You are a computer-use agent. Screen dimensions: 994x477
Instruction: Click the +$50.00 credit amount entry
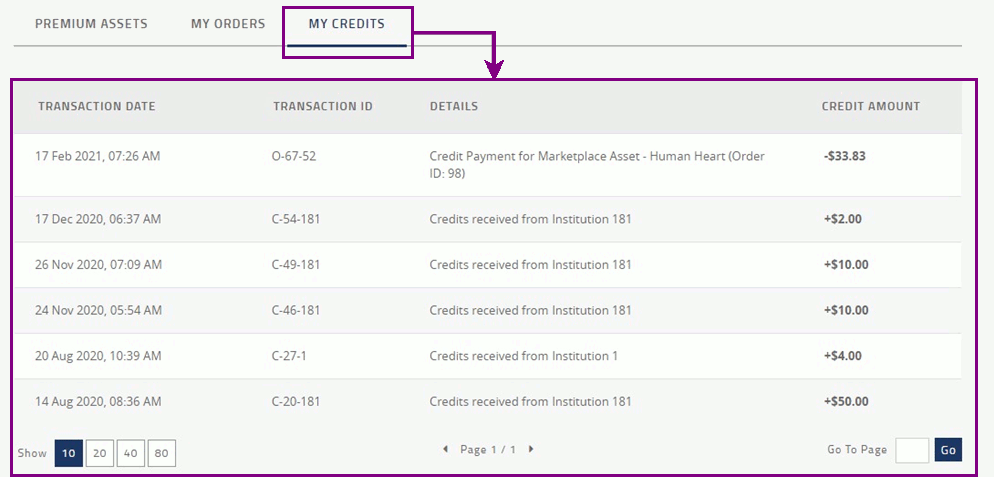click(846, 402)
